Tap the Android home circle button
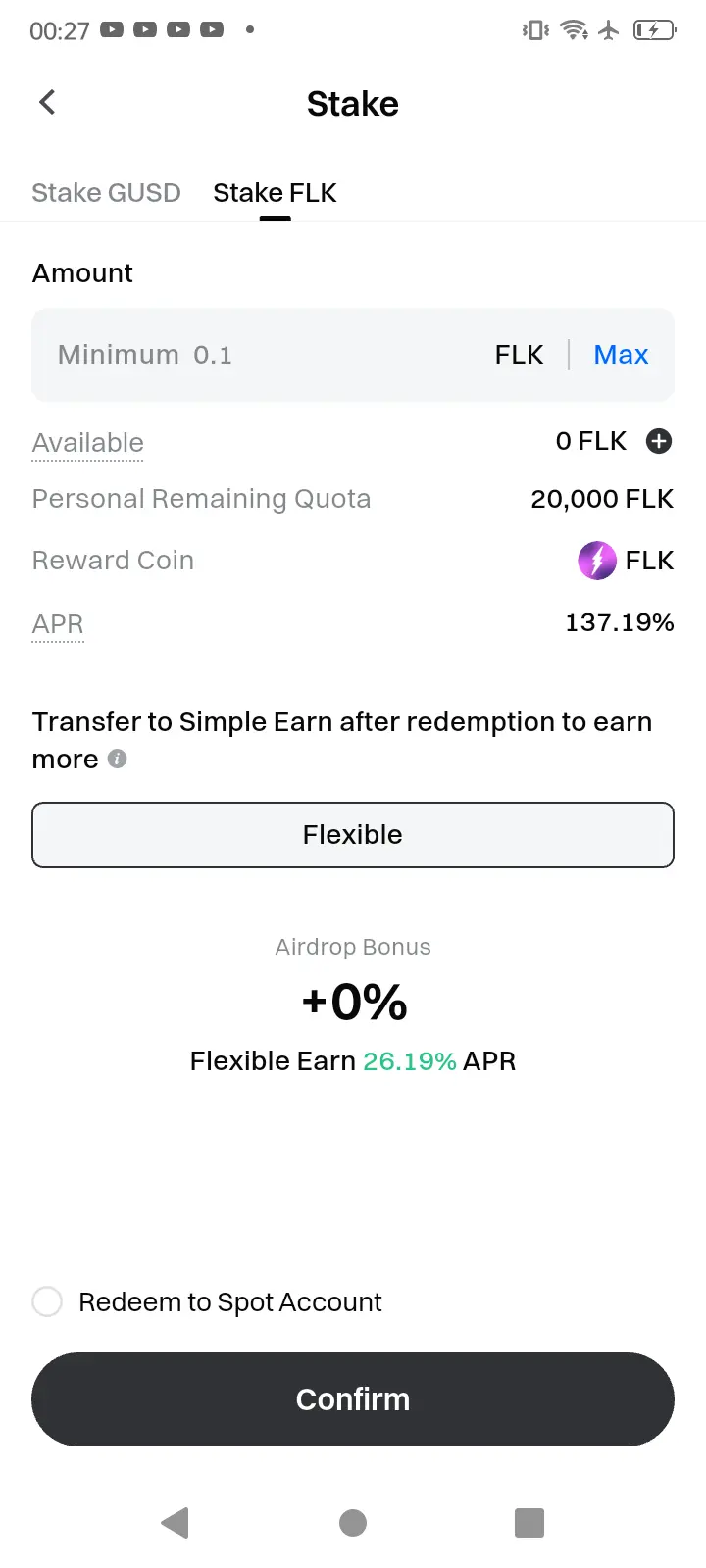Viewport: 706px width, 1568px height. point(353,1523)
